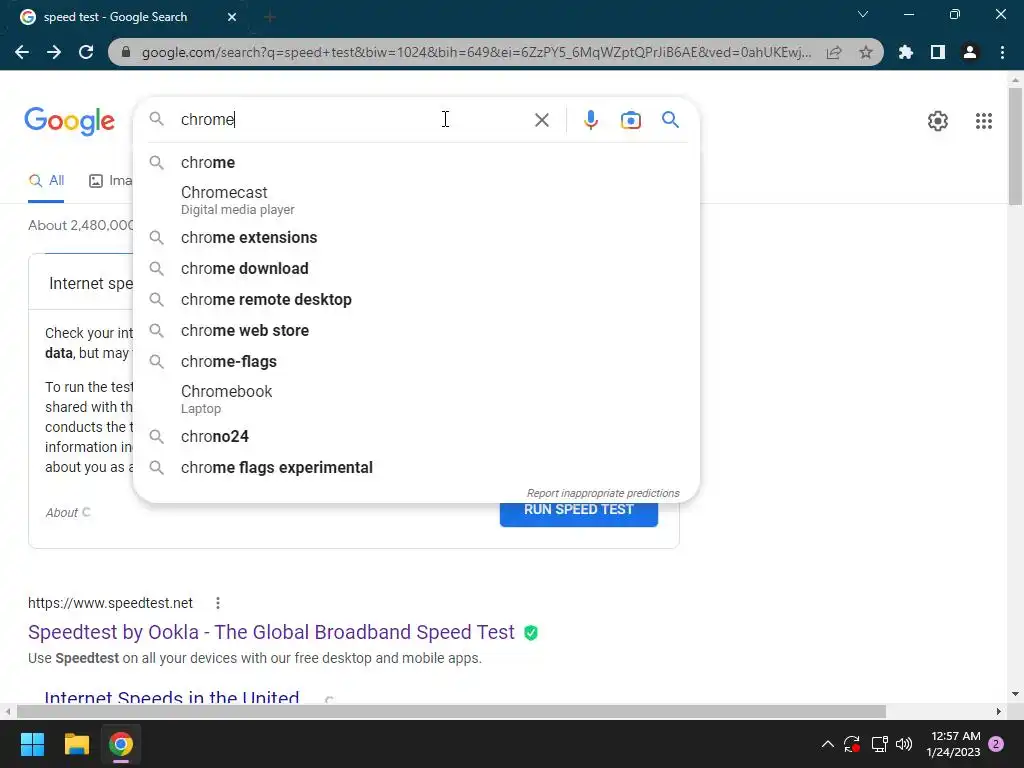Image resolution: width=1024 pixels, height=768 pixels.
Task: Open the Windows Start menu
Action: [32, 744]
